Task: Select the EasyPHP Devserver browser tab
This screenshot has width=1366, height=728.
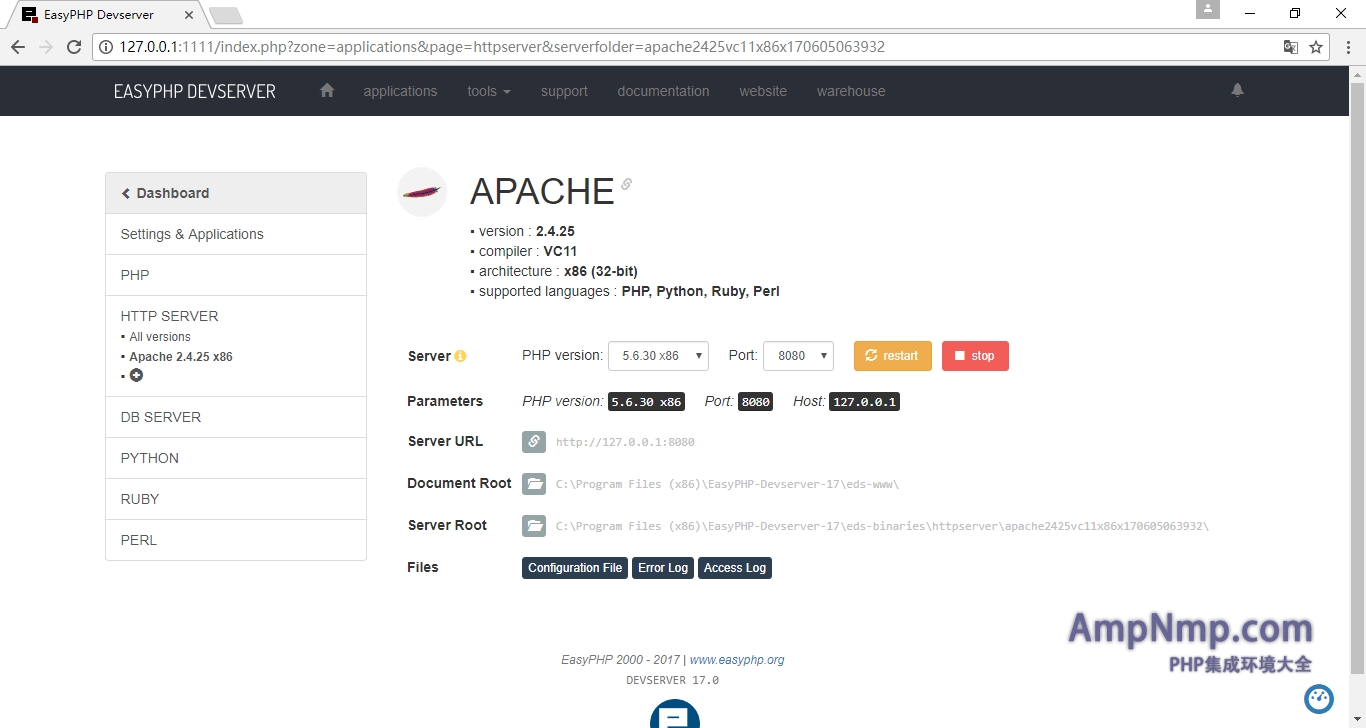Action: (x=105, y=15)
